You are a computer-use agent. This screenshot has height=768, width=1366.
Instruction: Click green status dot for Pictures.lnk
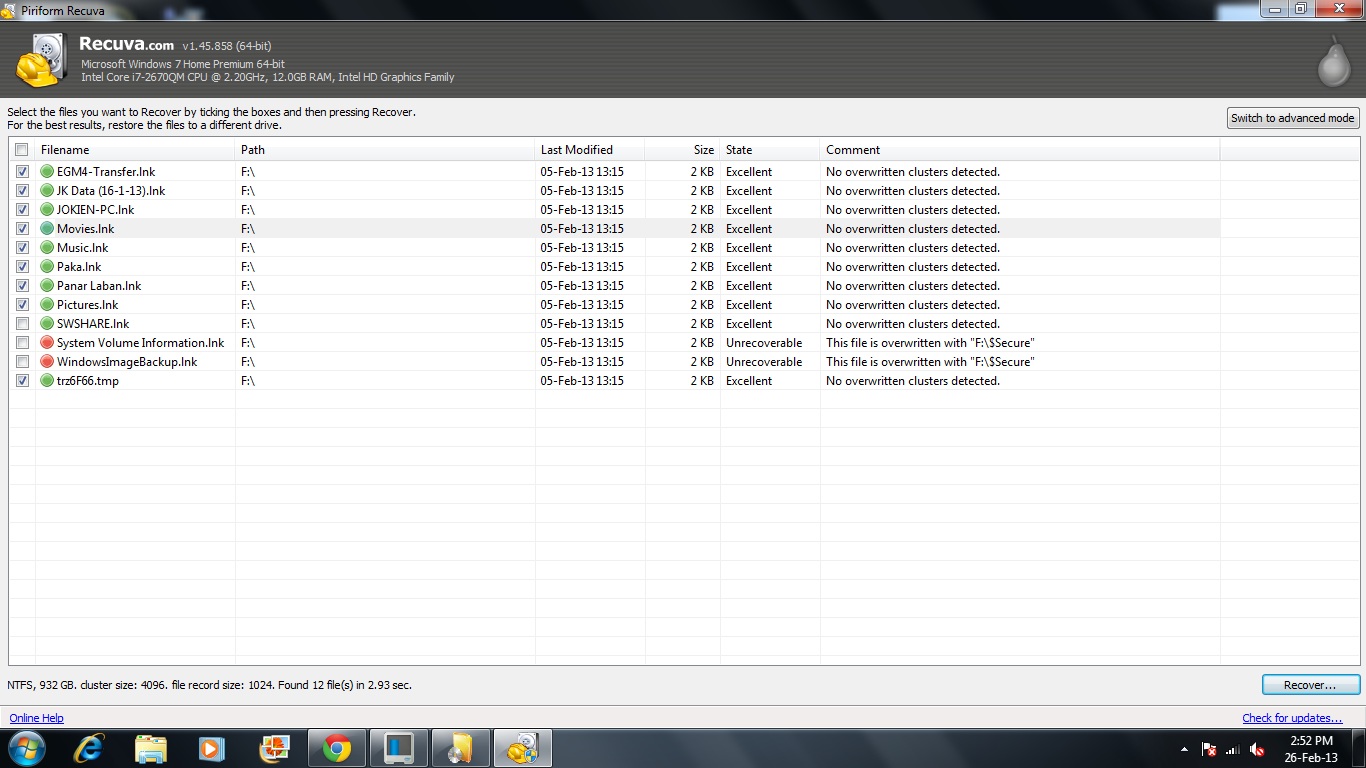pyautogui.click(x=47, y=305)
